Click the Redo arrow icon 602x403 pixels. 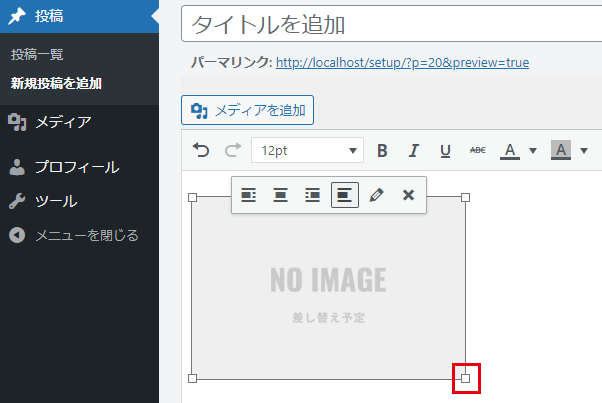coord(232,151)
